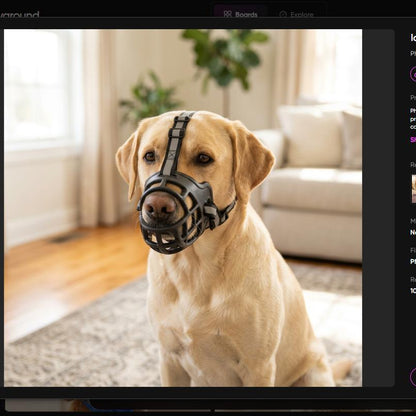Click the Boards grid icon
Viewport: 416px width, 416px height.
tap(228, 14)
